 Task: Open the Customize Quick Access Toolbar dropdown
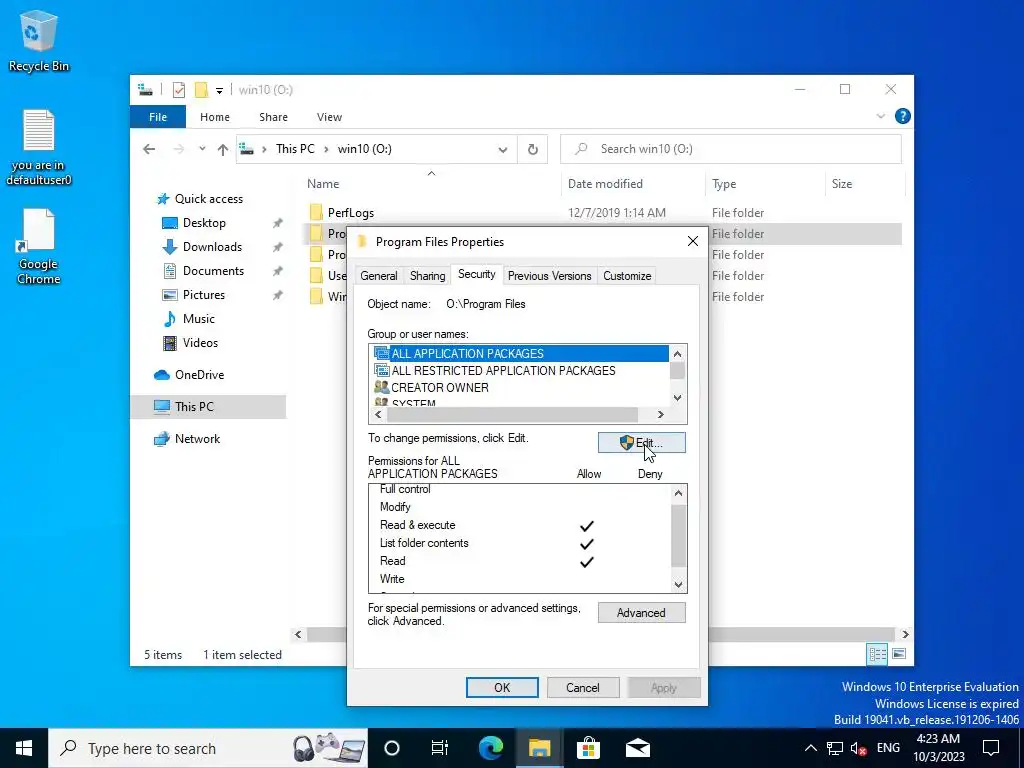coord(219,91)
